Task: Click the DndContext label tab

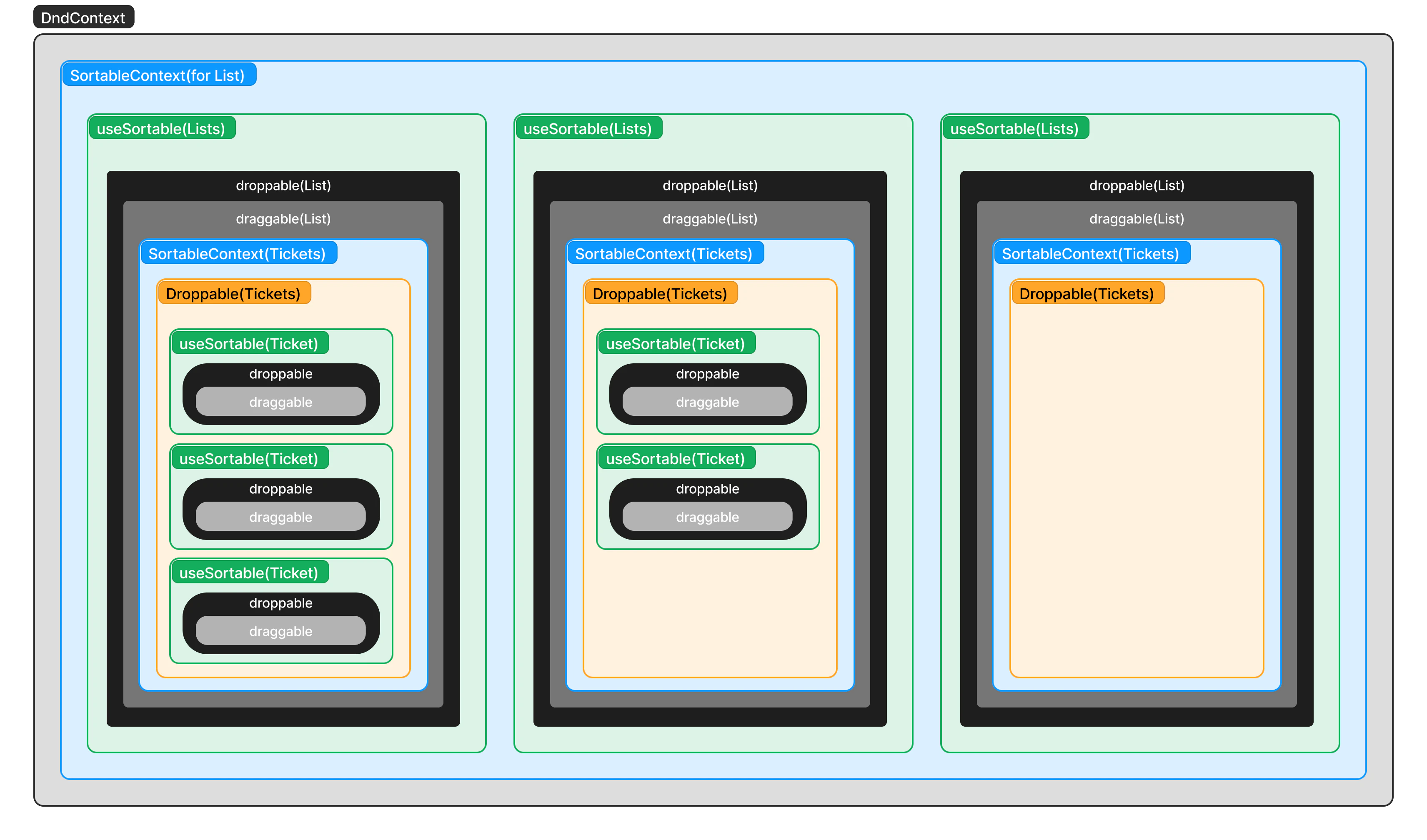Action: (x=83, y=18)
